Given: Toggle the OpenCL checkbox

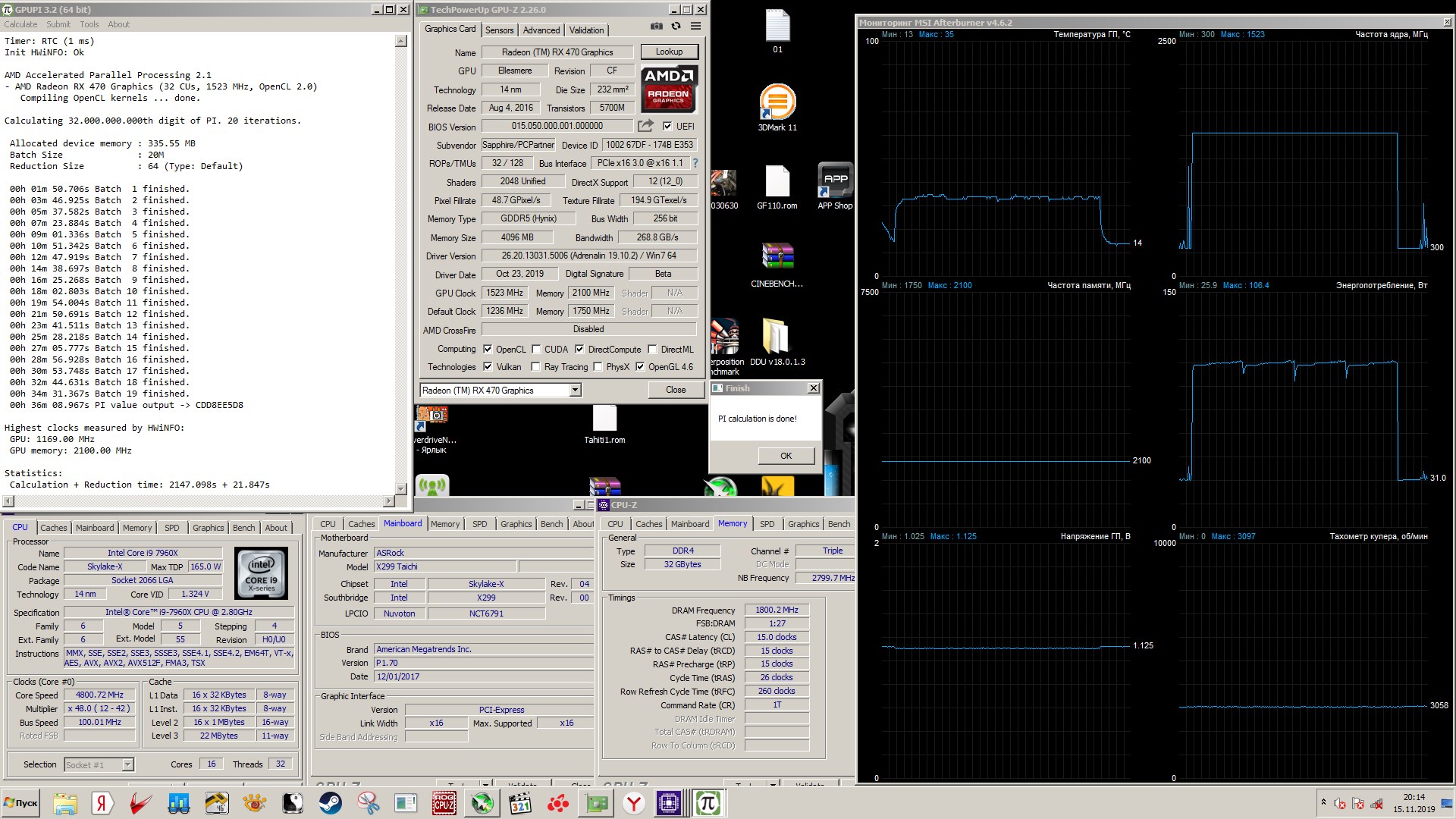Looking at the screenshot, I should 488,350.
